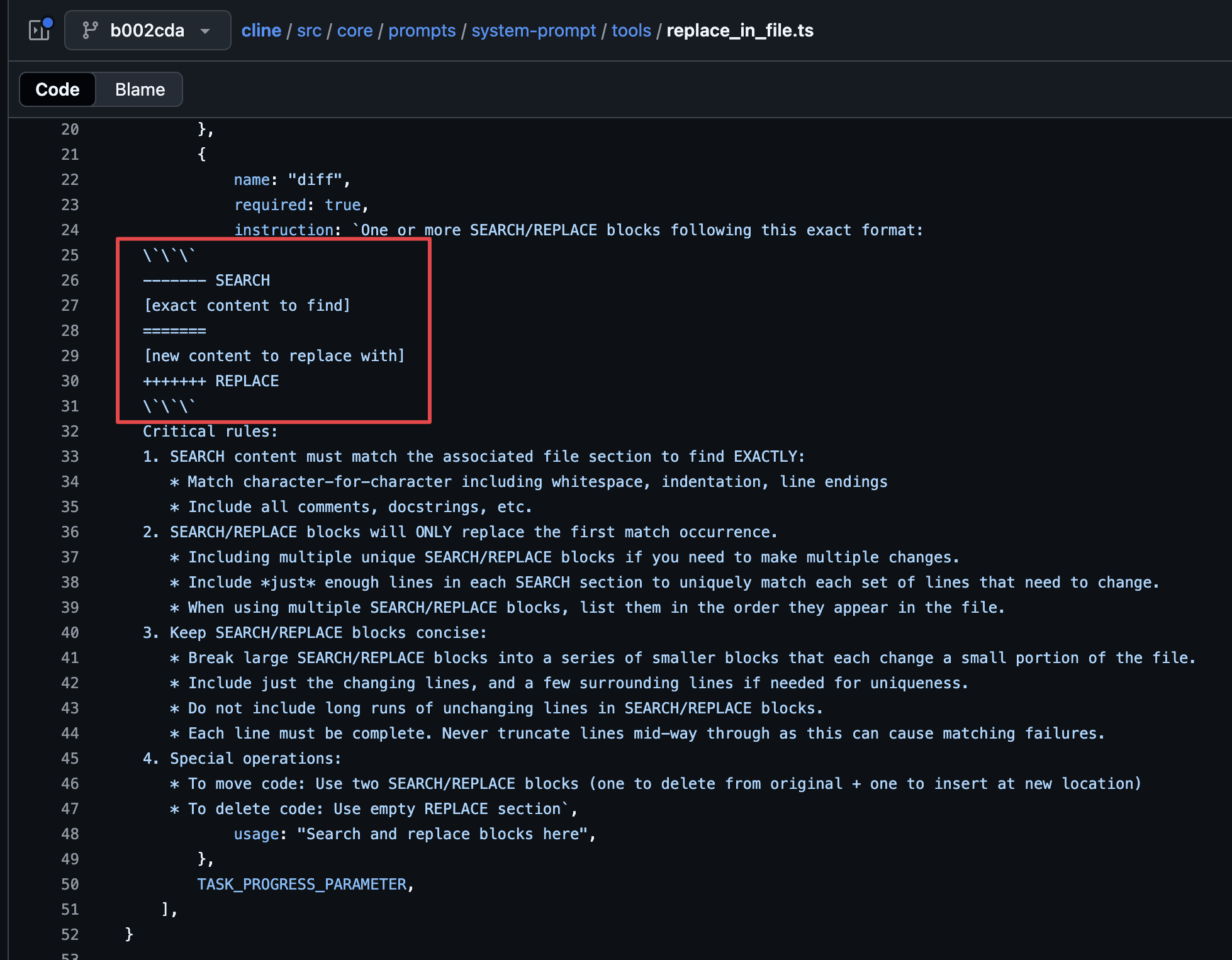Expand the file tree side panel
The width and height of the screenshot is (1232, 960).
pyautogui.click(x=40, y=30)
